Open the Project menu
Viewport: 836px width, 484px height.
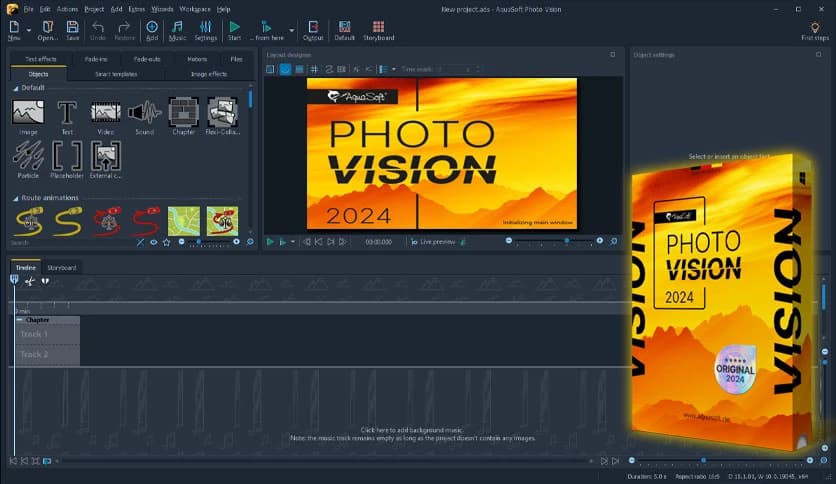click(x=94, y=9)
